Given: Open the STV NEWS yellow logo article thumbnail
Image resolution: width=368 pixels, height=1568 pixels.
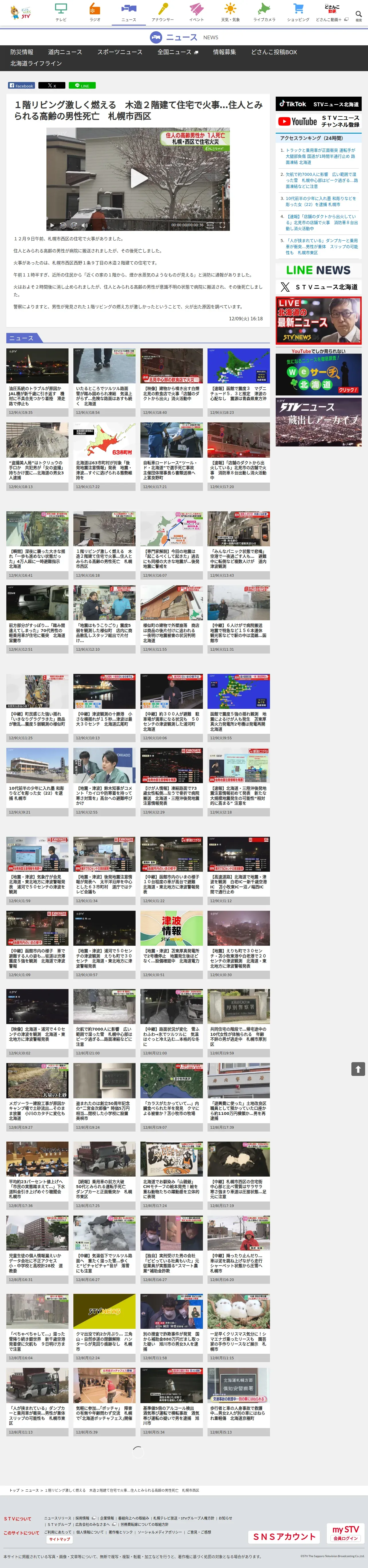Looking at the screenshot, I should [x=105, y=1311].
